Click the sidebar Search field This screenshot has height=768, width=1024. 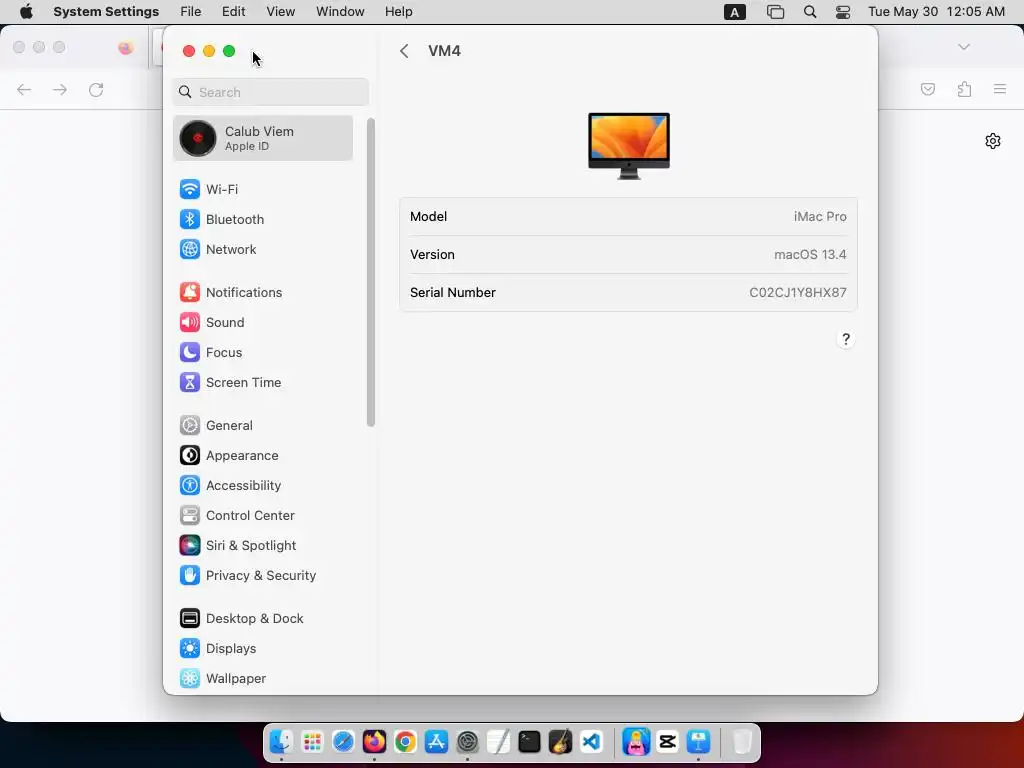(270, 92)
